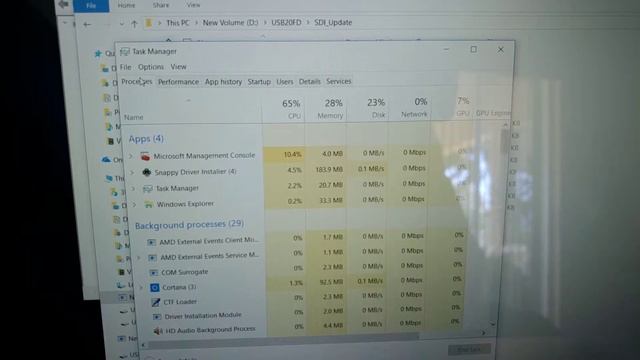
Task: Expand the Microsoft Management Console entry
Action: pyautogui.click(x=131, y=156)
